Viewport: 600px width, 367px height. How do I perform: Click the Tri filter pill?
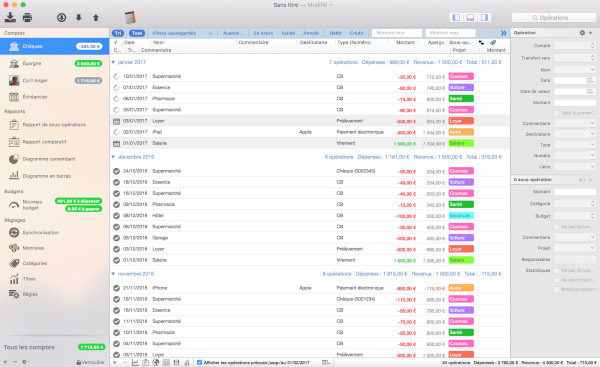(118, 33)
